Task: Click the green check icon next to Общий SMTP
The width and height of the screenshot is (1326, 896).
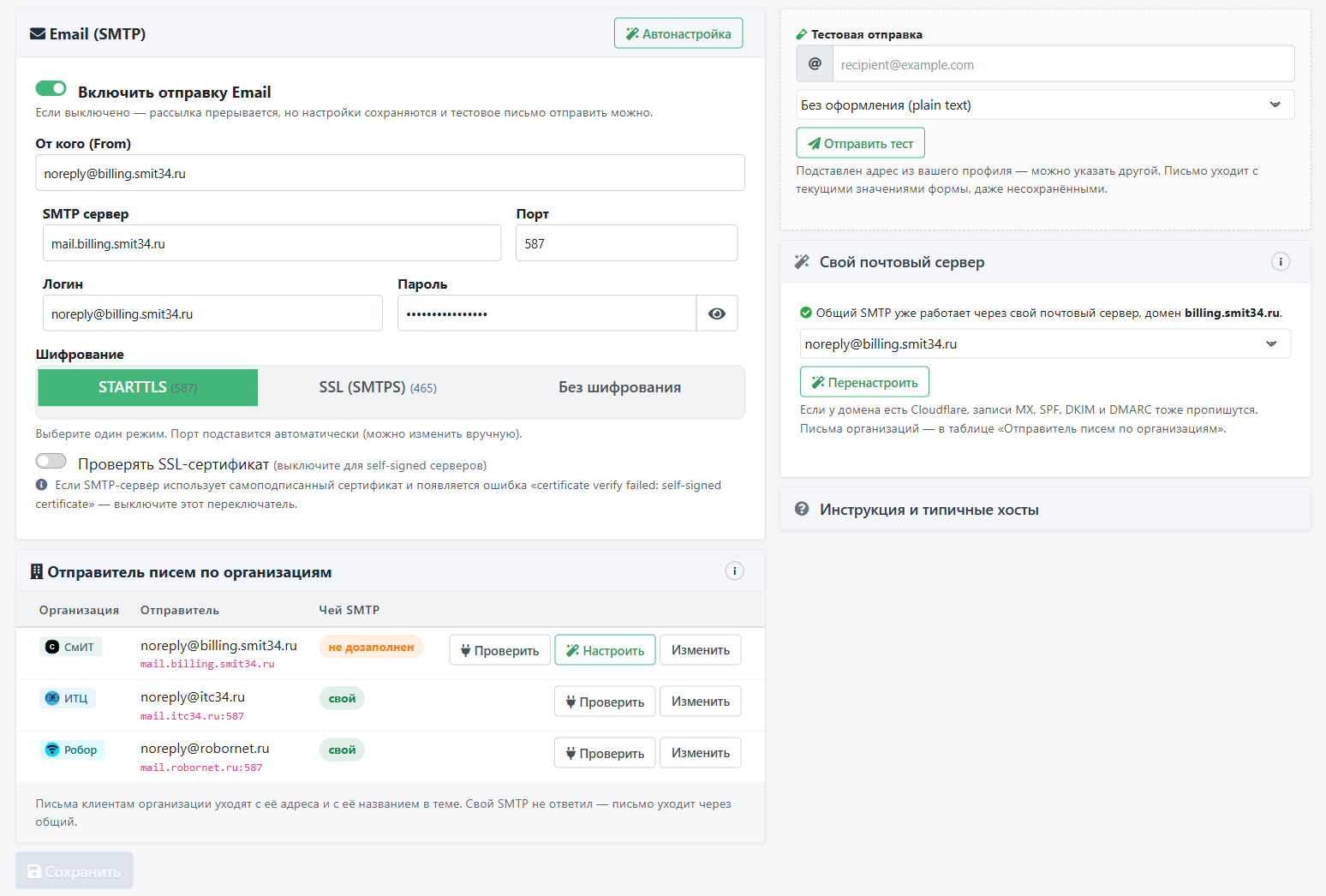Action: [805, 313]
